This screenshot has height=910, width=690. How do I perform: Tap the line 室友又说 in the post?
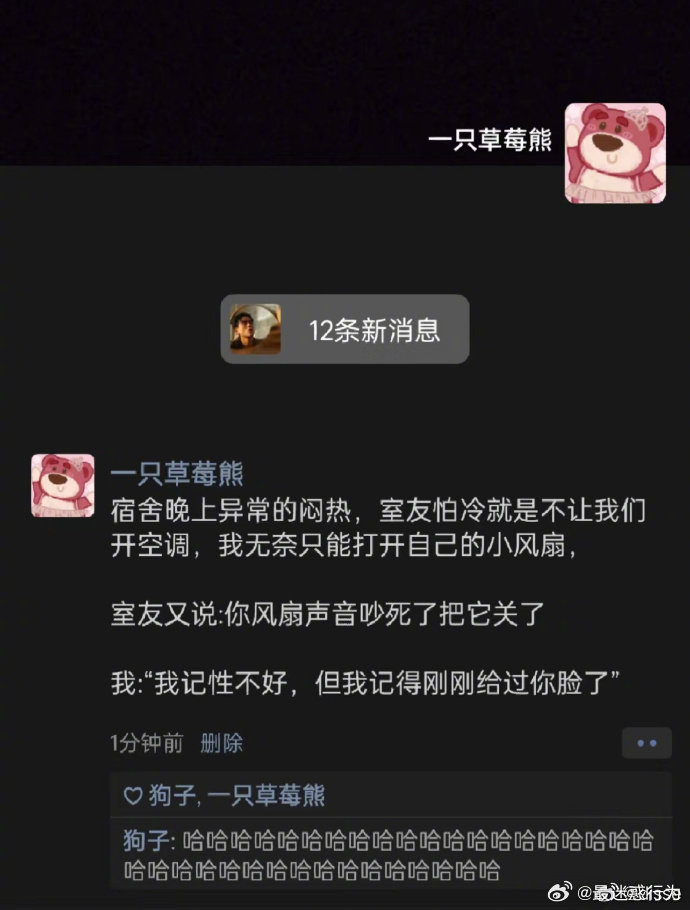click(328, 614)
